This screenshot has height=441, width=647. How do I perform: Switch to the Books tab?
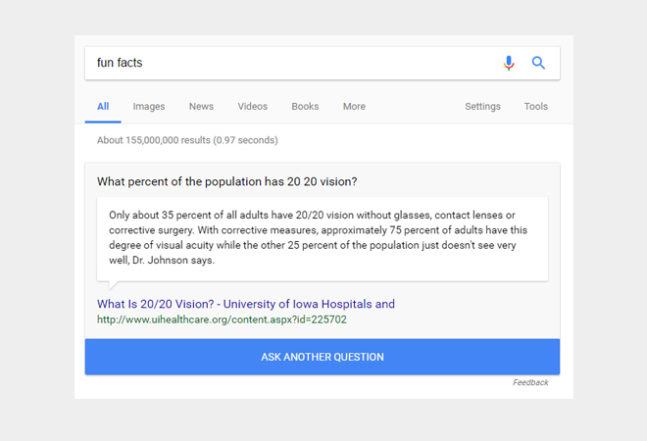[305, 106]
